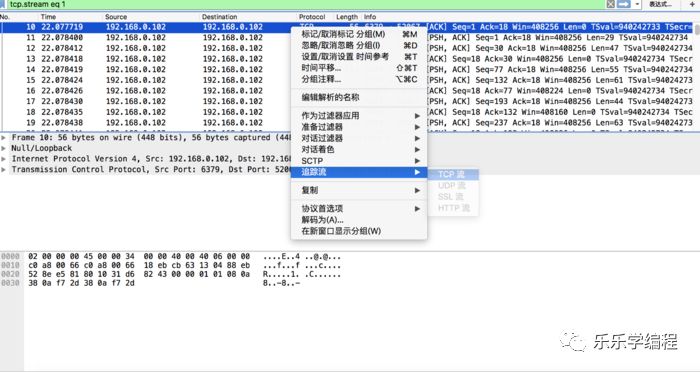Open 分组注释… menu entry

[359, 79]
